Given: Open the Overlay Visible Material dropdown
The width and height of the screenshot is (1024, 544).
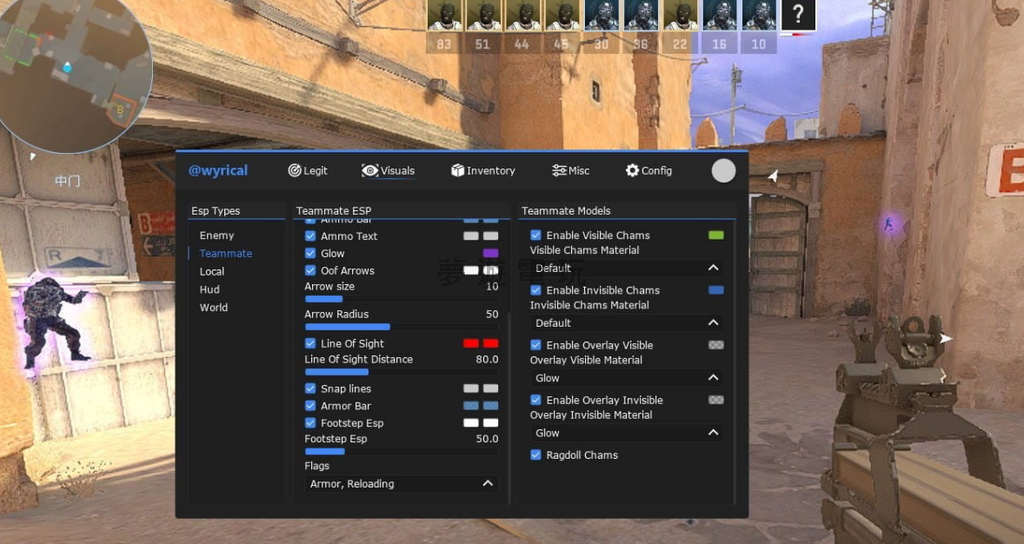Looking at the screenshot, I should coord(626,377).
